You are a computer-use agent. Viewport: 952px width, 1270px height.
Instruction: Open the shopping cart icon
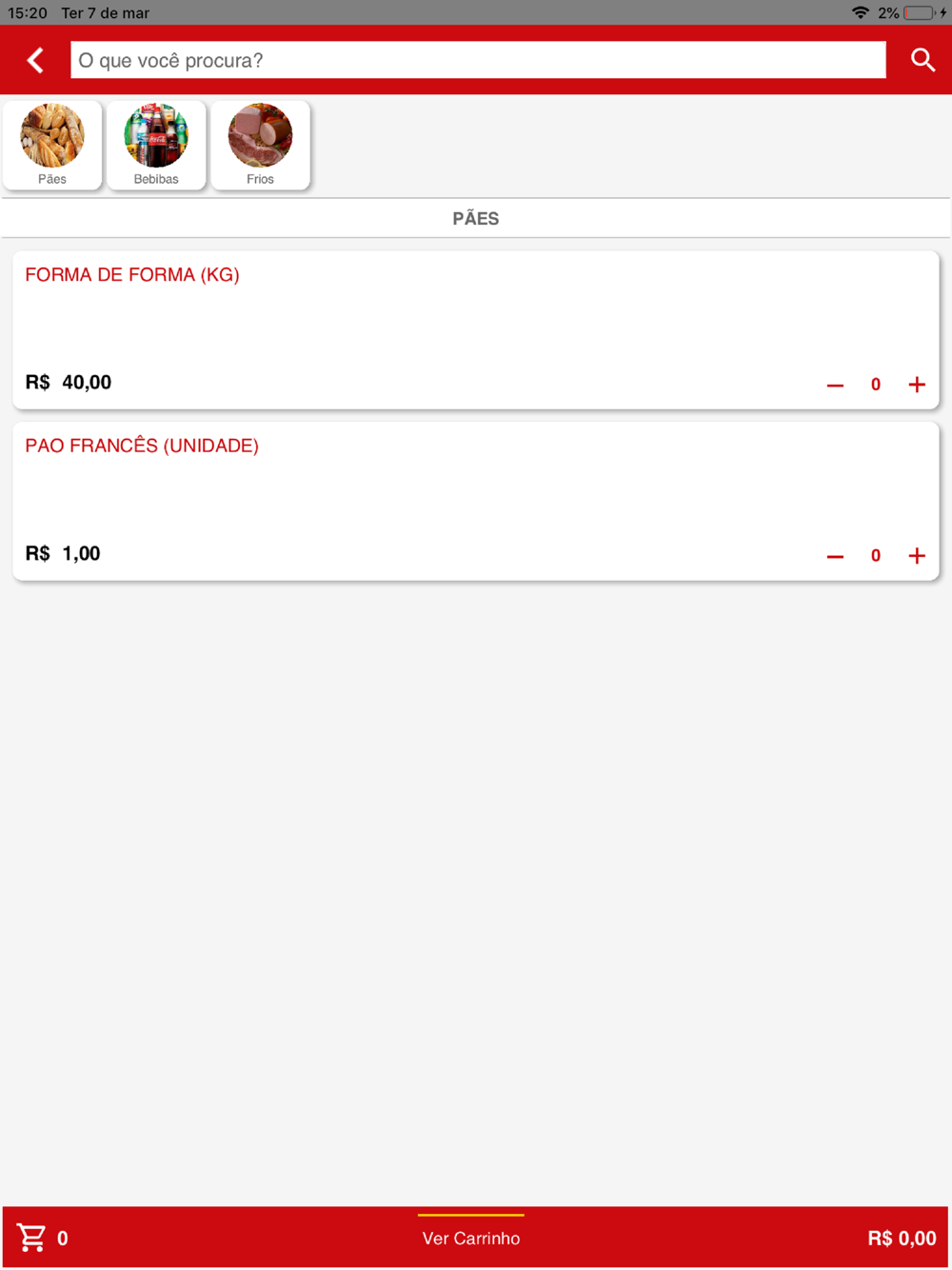tap(31, 1238)
